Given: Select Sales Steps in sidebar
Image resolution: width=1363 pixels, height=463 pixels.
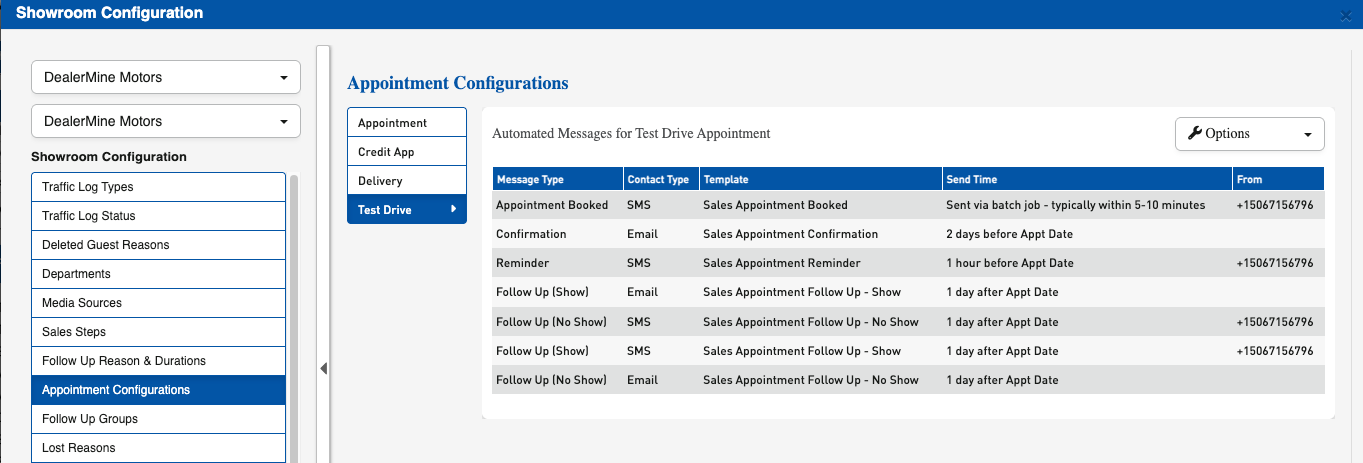Looking at the screenshot, I should click(158, 332).
